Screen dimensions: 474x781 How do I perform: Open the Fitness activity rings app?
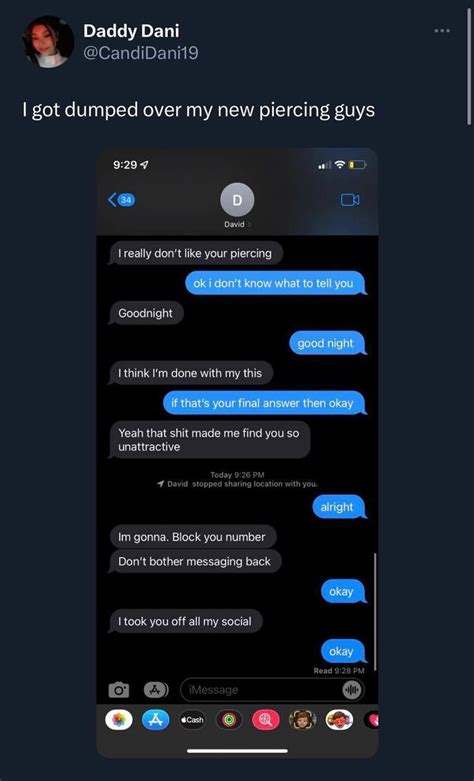[x=229, y=720]
